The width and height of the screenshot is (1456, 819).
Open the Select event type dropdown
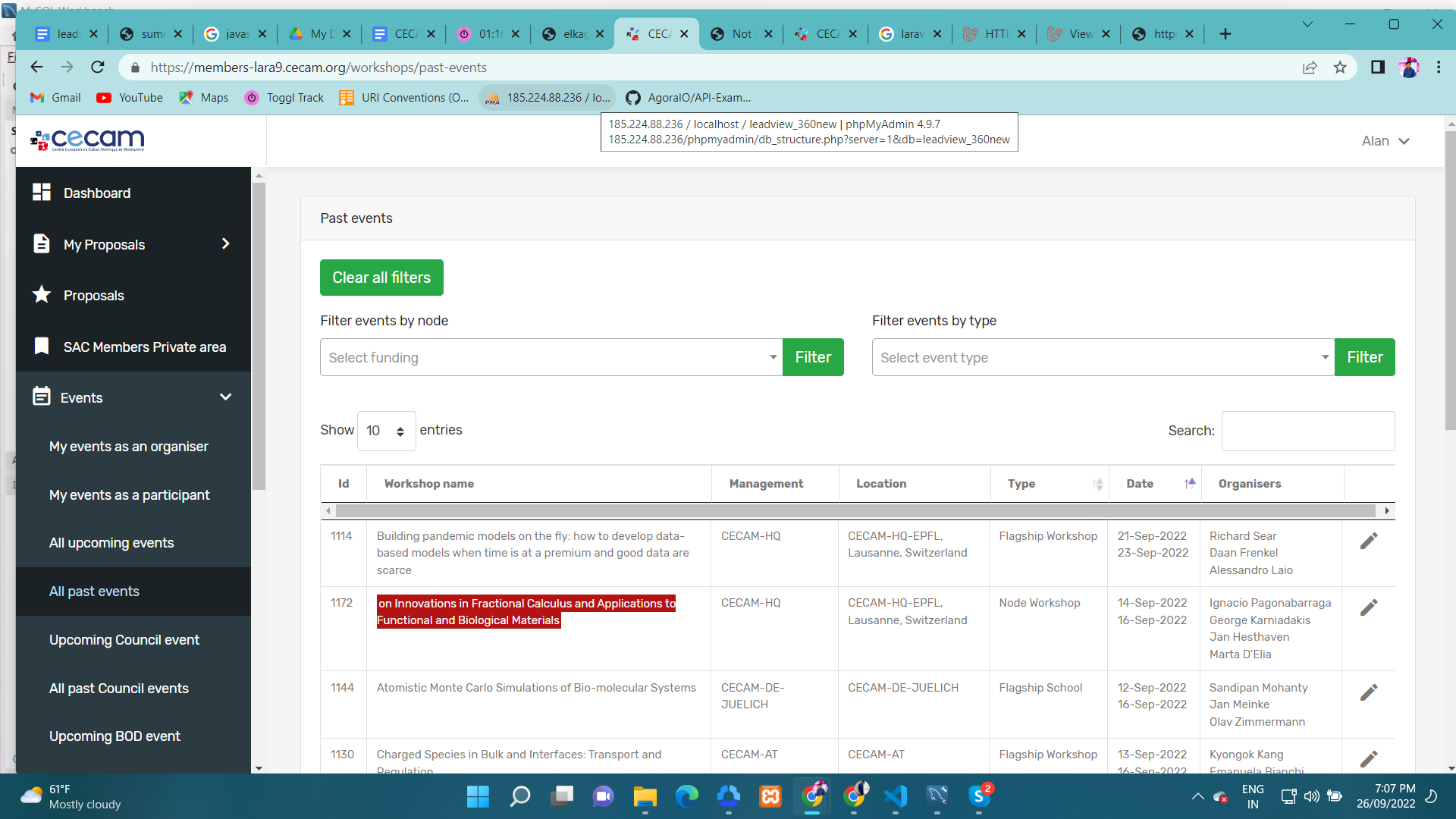1103,357
